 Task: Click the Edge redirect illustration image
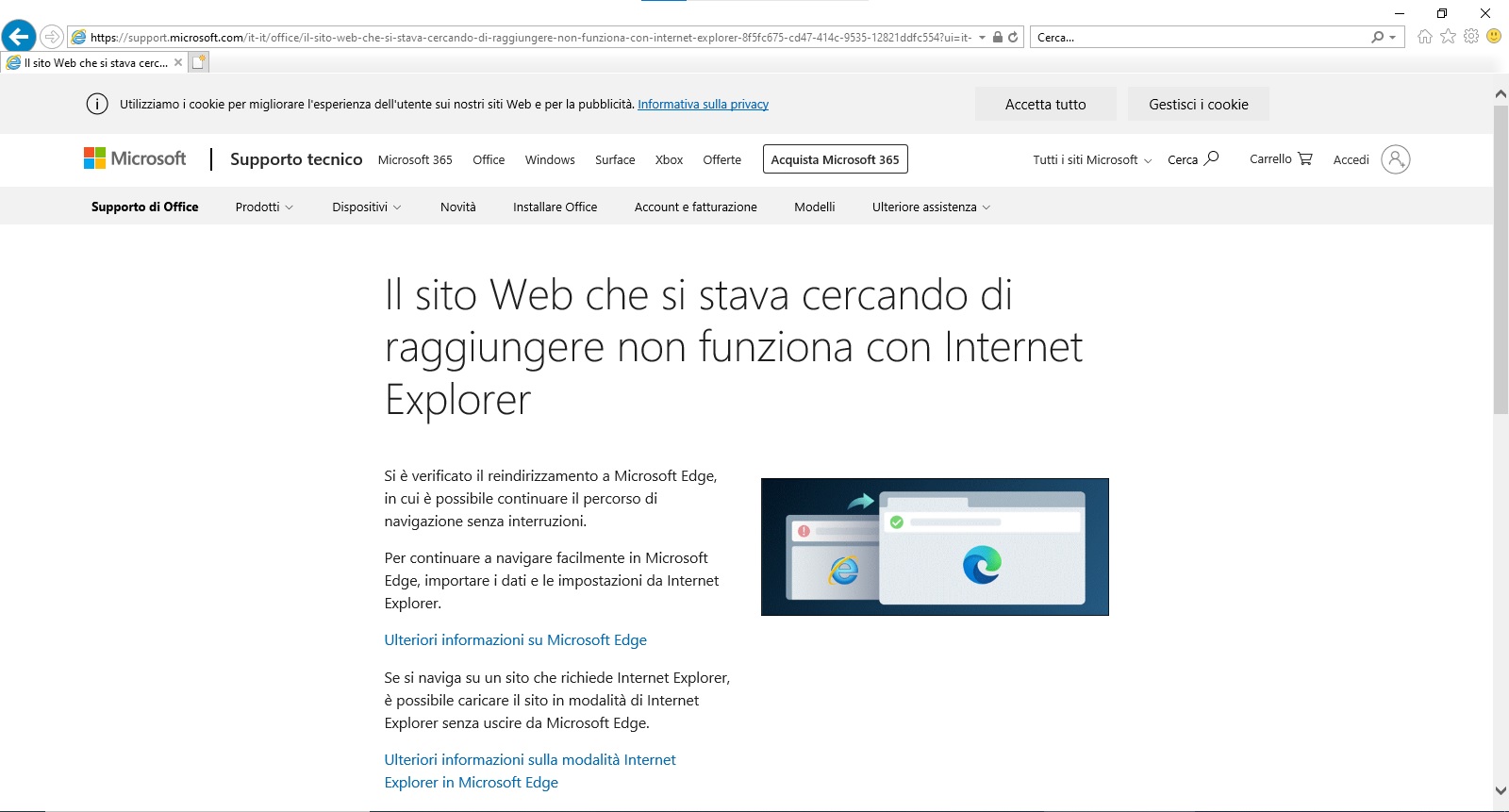pos(935,547)
